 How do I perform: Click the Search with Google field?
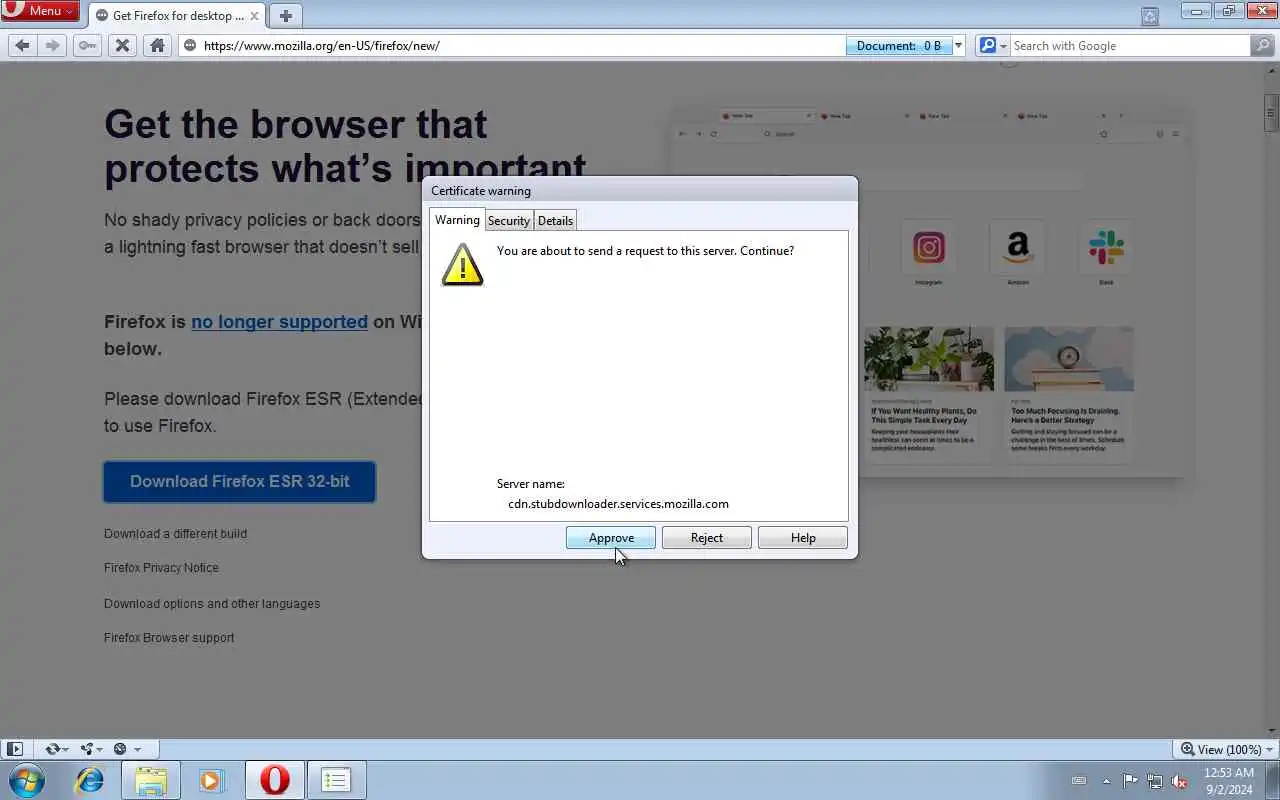tap(1128, 46)
